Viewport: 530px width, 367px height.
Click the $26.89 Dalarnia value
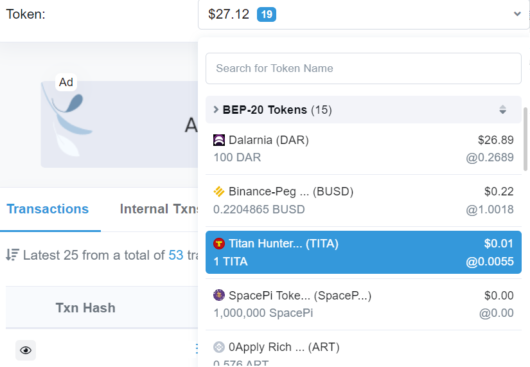click(496, 140)
